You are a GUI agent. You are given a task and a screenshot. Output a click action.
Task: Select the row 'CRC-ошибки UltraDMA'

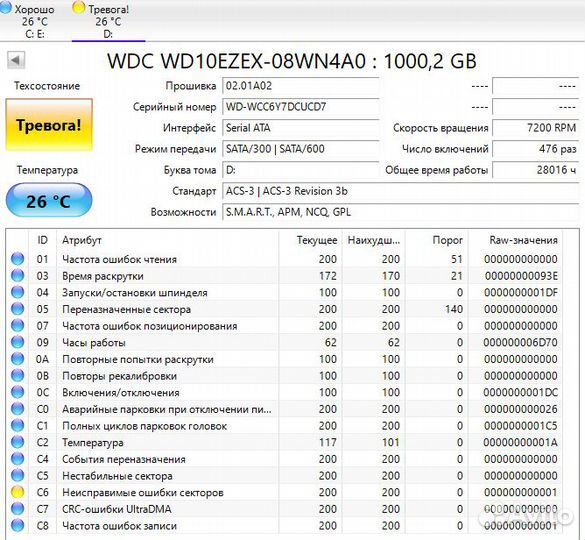285,509
